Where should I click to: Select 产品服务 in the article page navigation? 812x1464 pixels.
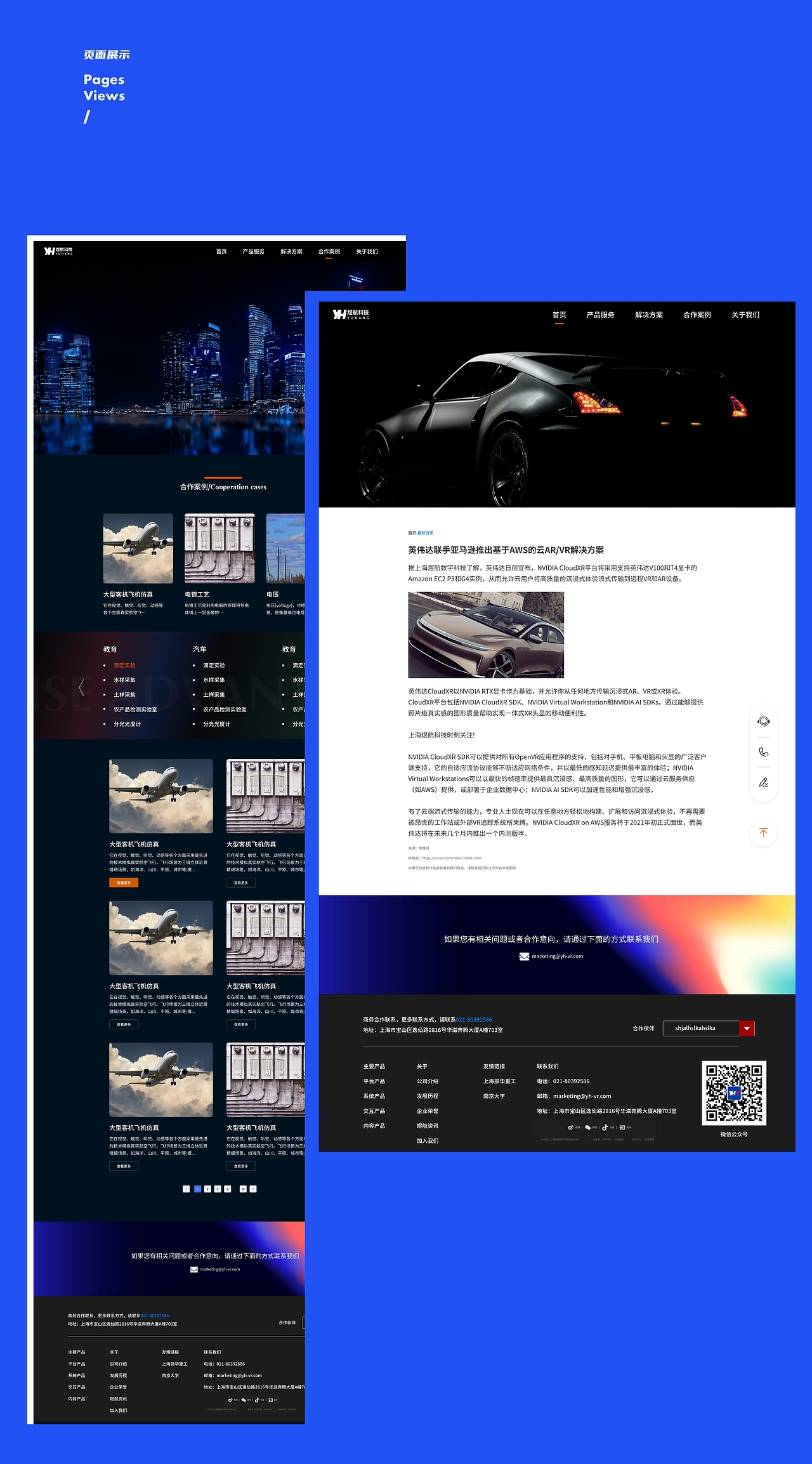click(x=600, y=315)
